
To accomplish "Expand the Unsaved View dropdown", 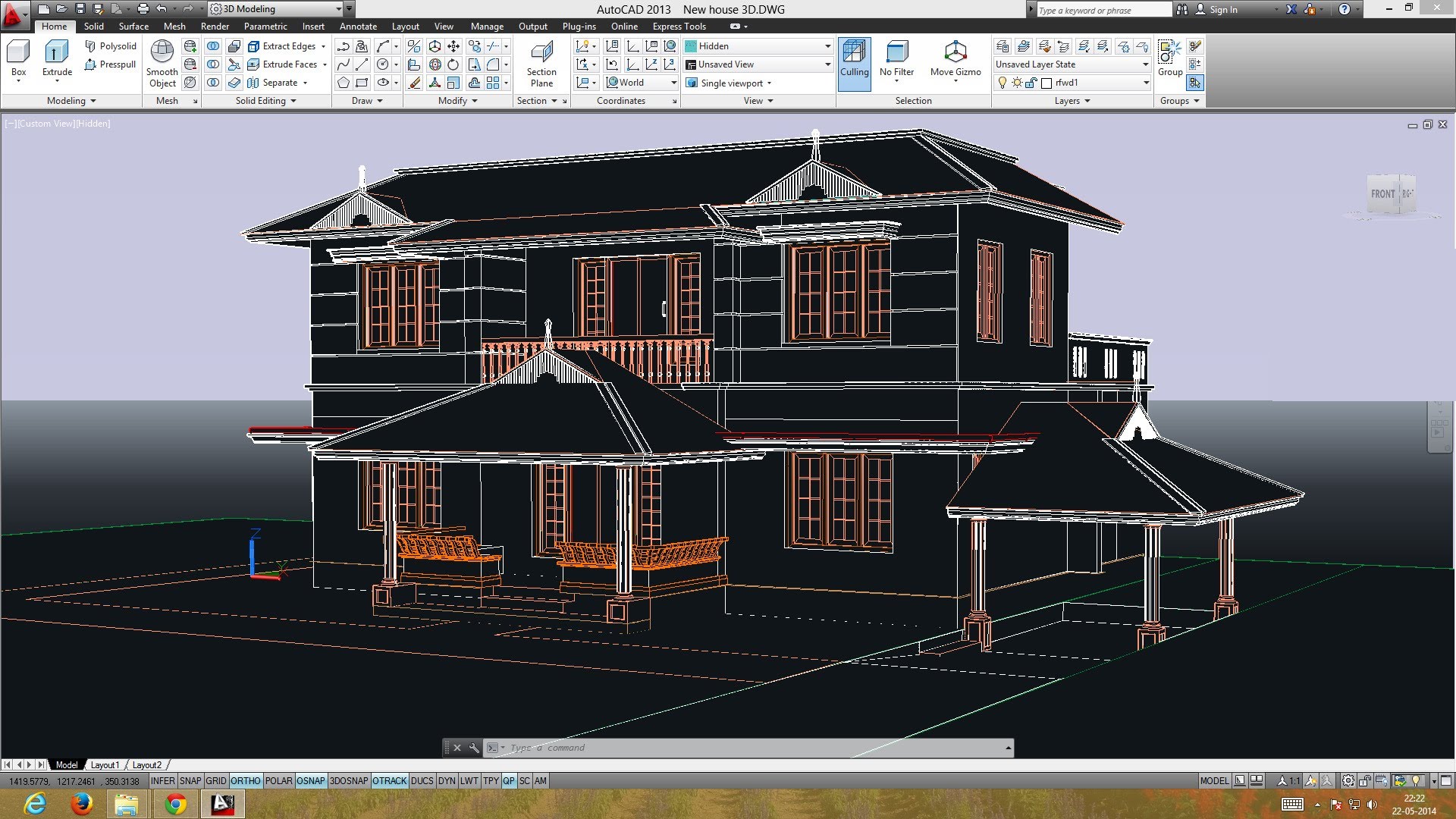I will 826,64.
